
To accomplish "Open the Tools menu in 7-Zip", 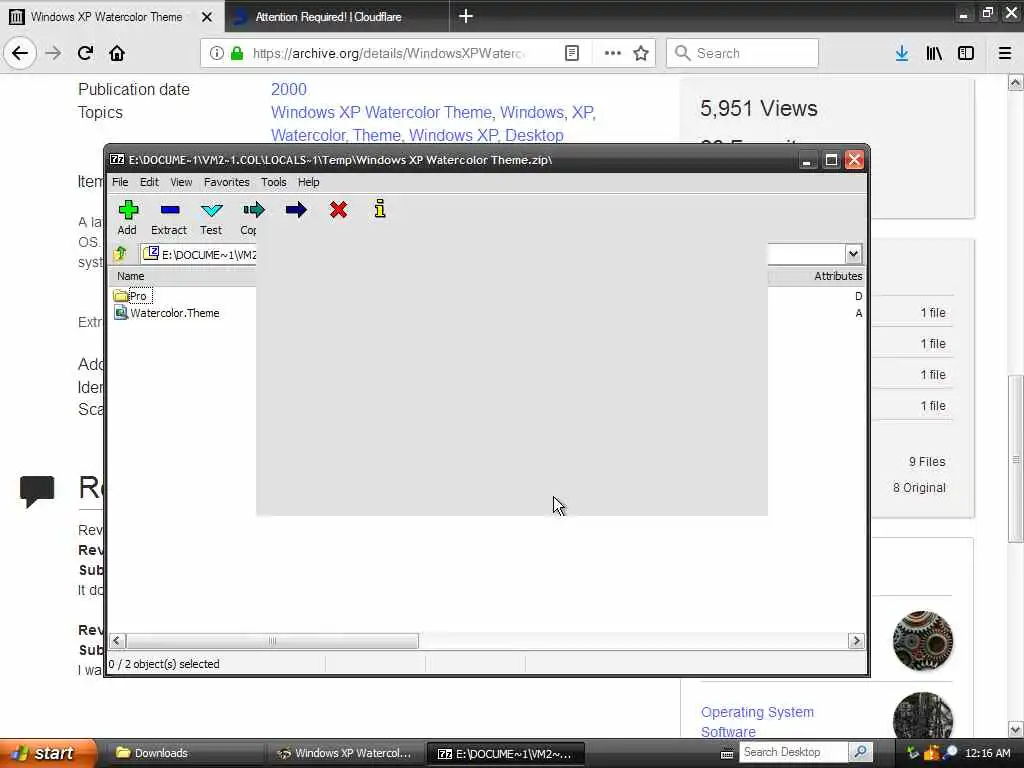I will [x=274, y=182].
